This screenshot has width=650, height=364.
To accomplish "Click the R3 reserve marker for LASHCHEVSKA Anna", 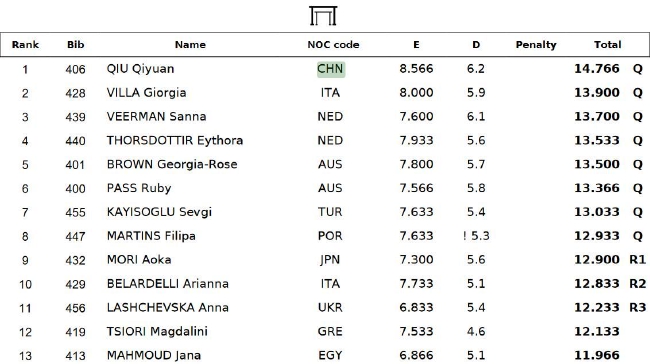I will click(638, 308).
